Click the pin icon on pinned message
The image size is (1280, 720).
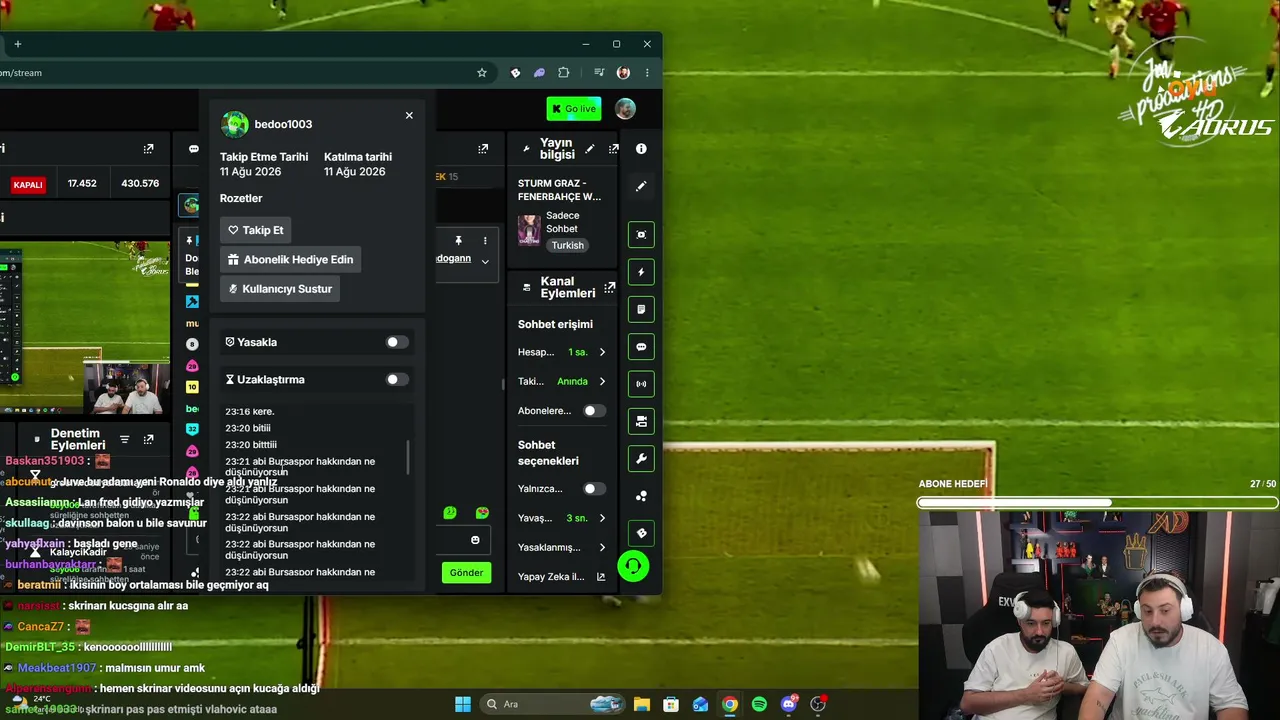point(458,241)
